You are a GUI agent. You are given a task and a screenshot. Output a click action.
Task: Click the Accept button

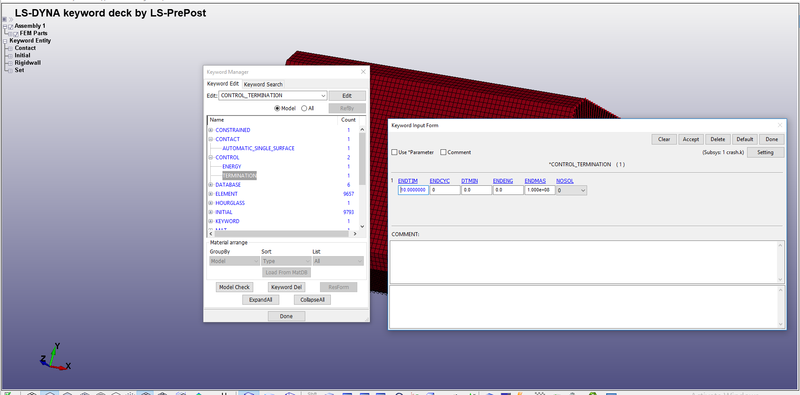pyautogui.click(x=691, y=139)
